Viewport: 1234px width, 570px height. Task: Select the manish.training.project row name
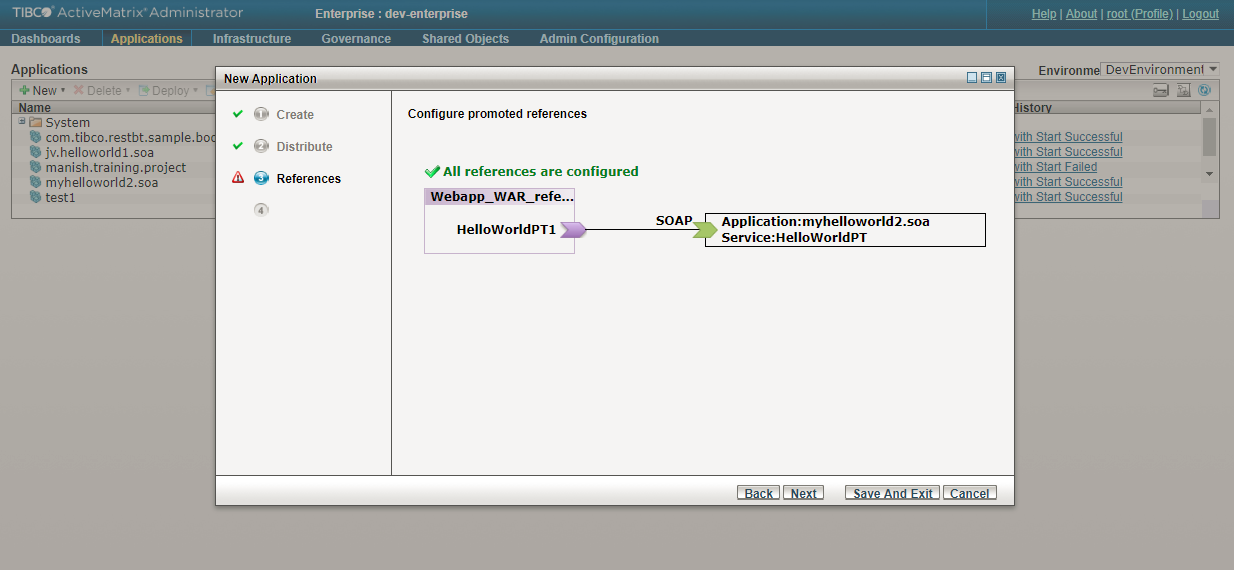pos(116,167)
